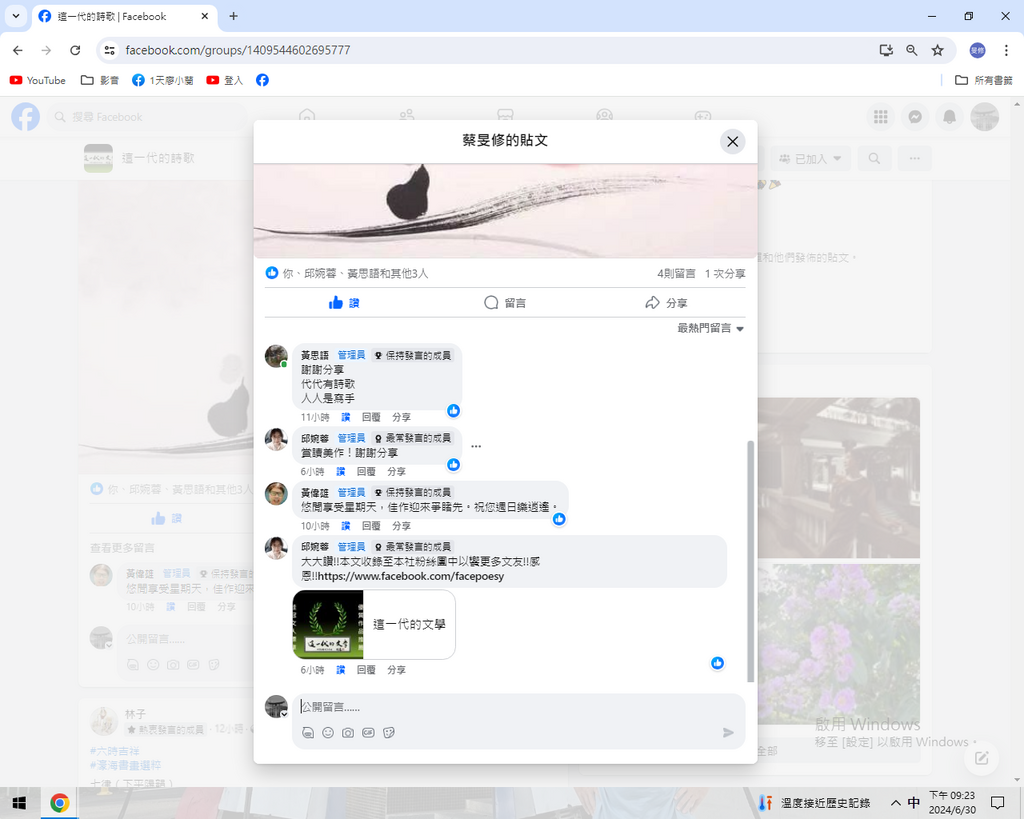The width and height of the screenshot is (1024, 819).
Task: Click the send comment arrow icon
Action: coord(728,732)
